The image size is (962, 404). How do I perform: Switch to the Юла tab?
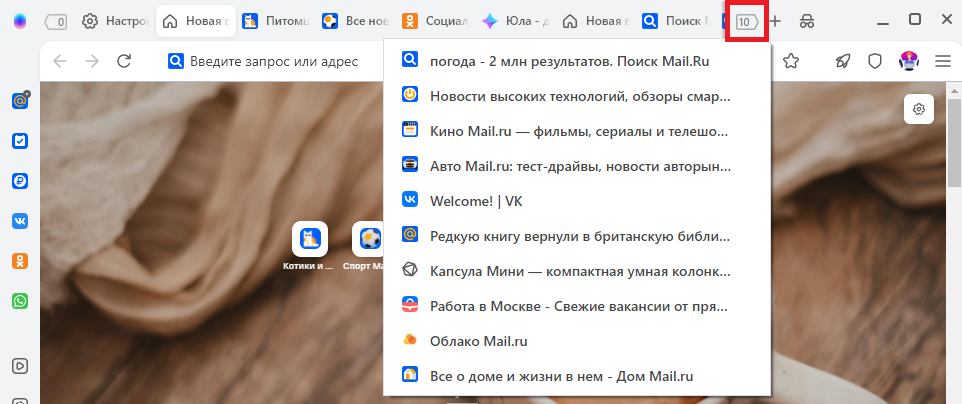click(x=515, y=21)
